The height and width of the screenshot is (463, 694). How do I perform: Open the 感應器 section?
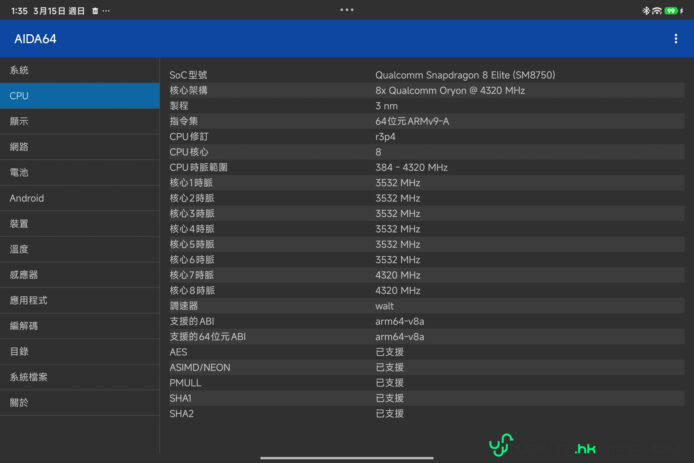pyautogui.click(x=23, y=275)
